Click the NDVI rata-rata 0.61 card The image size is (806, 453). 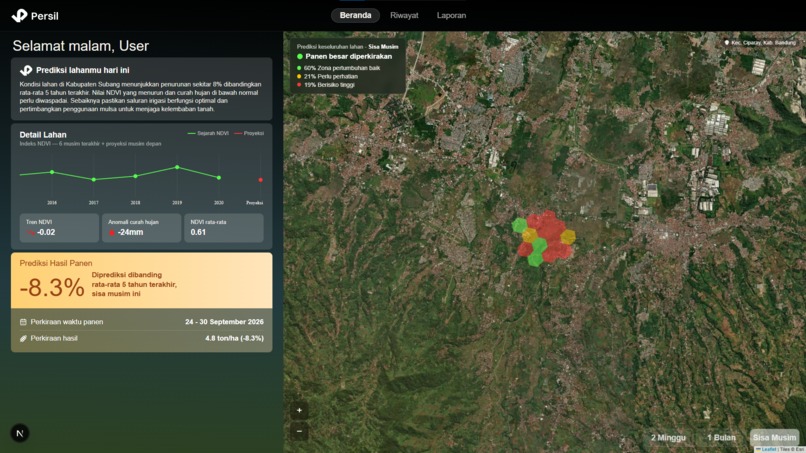tap(224, 228)
